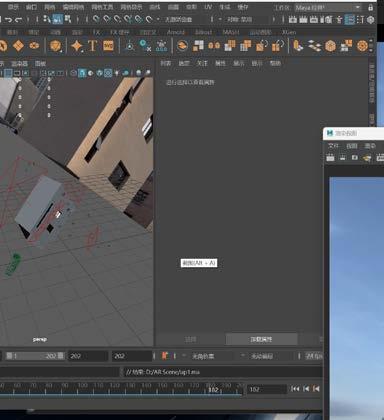Select the Type text tool icon
The width and height of the screenshot is (384, 420).
[92, 46]
